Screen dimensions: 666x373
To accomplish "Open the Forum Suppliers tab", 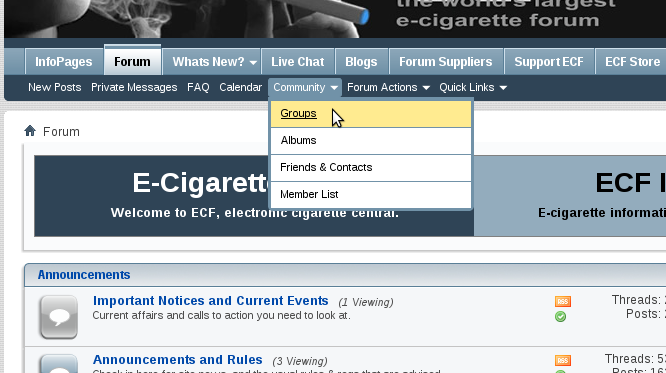I will point(446,62).
